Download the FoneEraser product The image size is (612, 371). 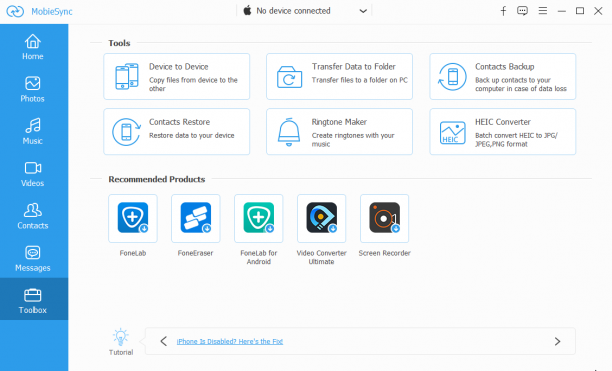196,218
